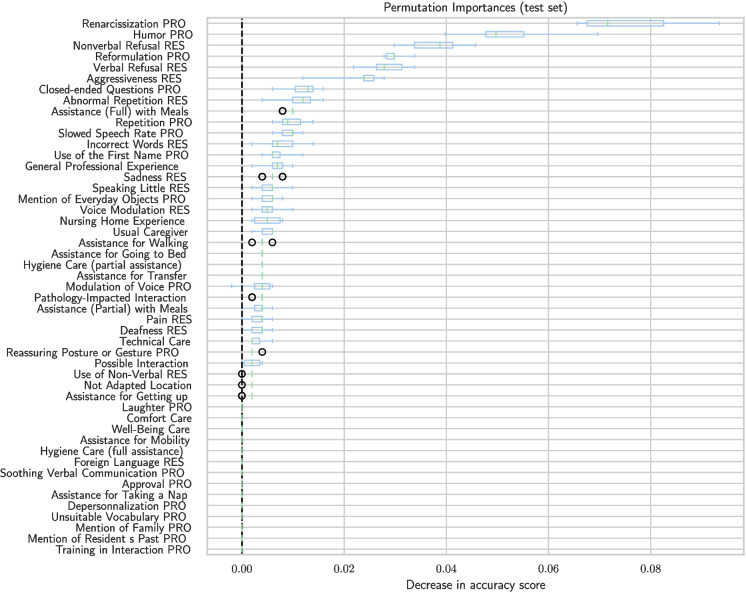The height and width of the screenshot is (592, 746).
Task: Click the 0.02 x-axis tick label
Action: point(344,569)
